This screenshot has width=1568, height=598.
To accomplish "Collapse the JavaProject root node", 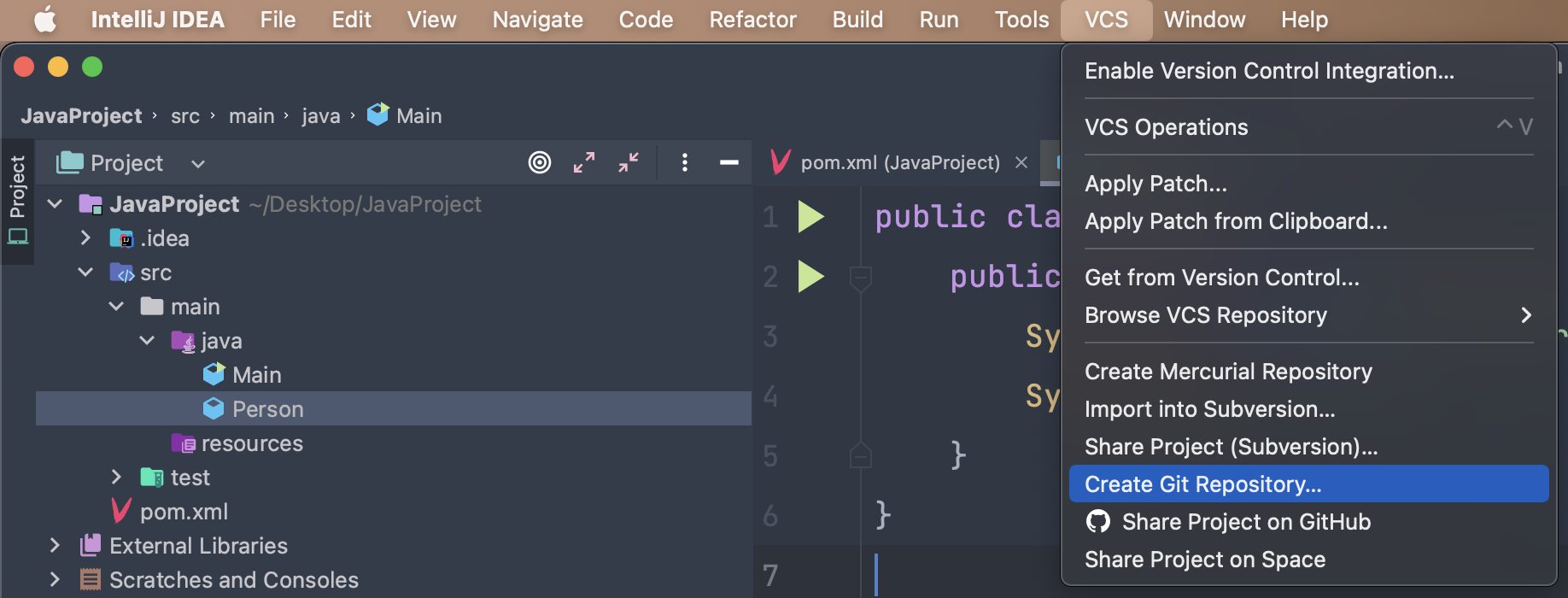I will [56, 203].
